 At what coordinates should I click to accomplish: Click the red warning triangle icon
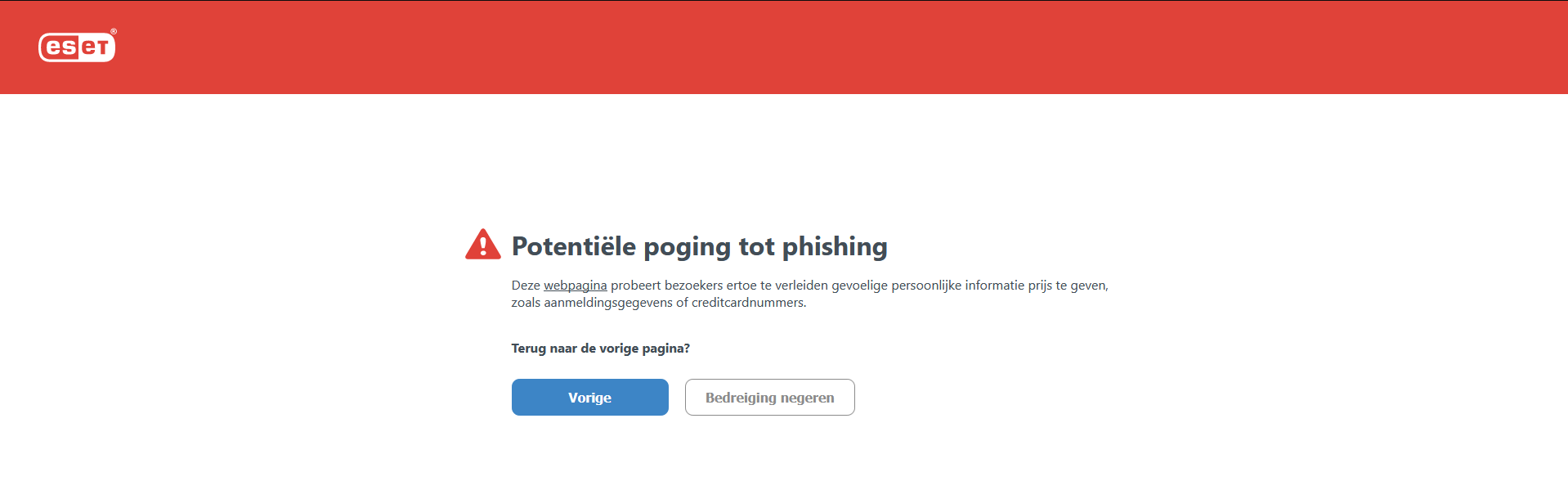[x=482, y=245]
